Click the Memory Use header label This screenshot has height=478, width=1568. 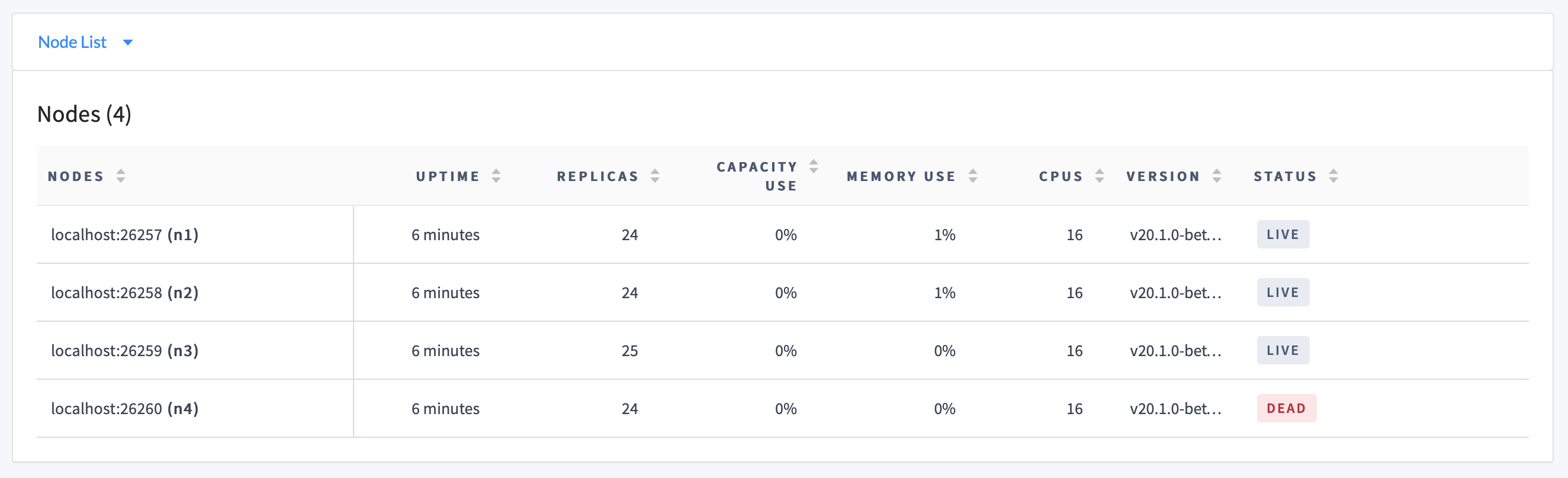(x=900, y=176)
